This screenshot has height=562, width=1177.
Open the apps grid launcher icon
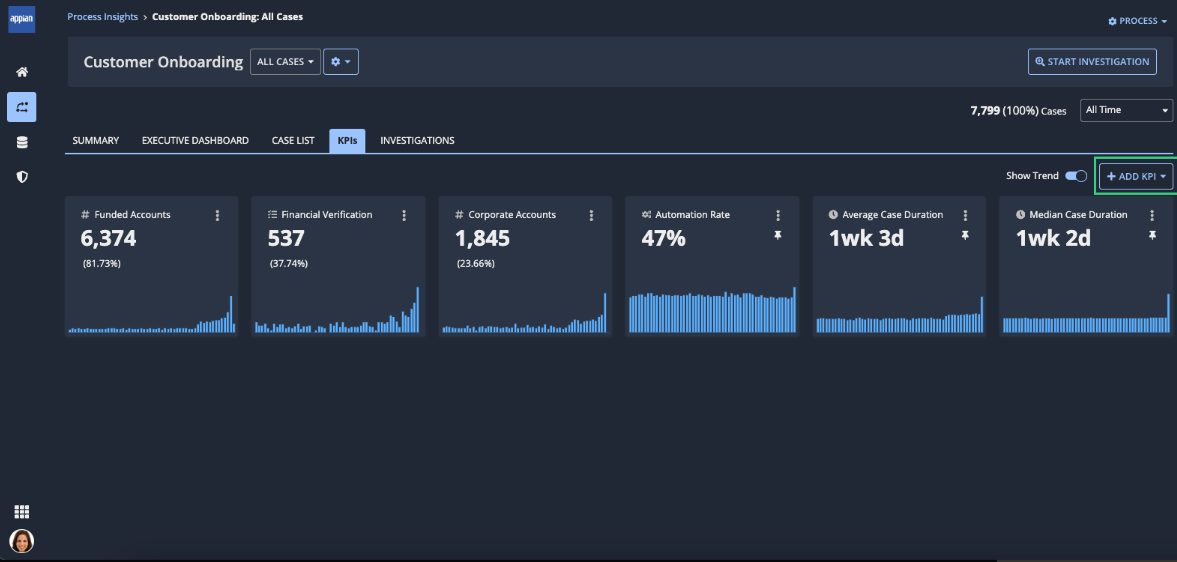21,511
